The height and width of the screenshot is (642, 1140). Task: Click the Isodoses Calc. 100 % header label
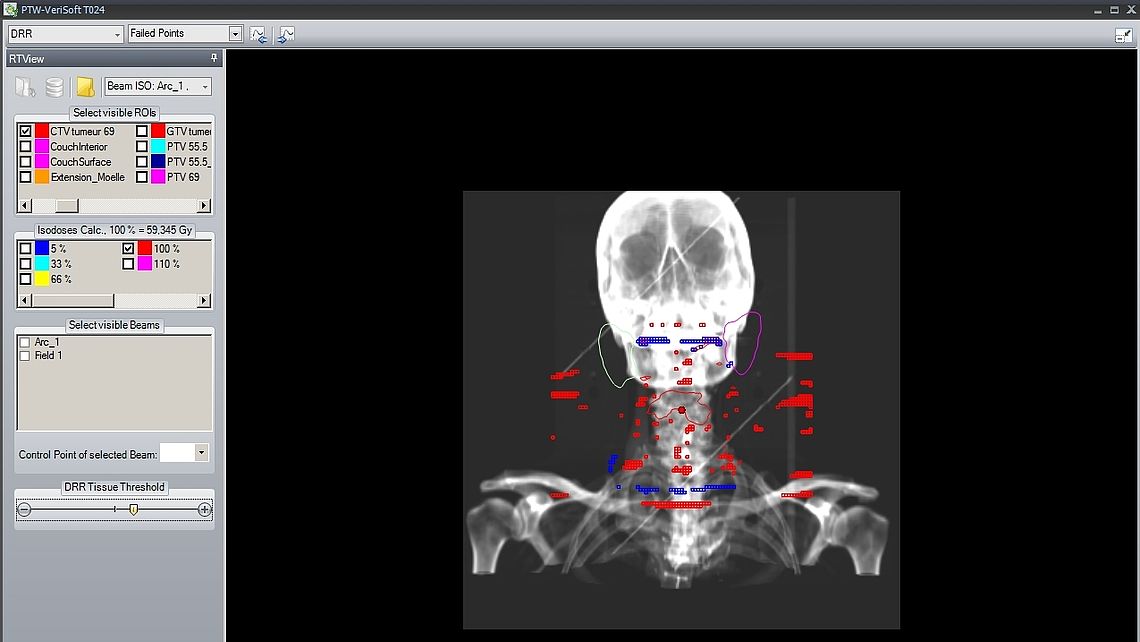tap(113, 230)
